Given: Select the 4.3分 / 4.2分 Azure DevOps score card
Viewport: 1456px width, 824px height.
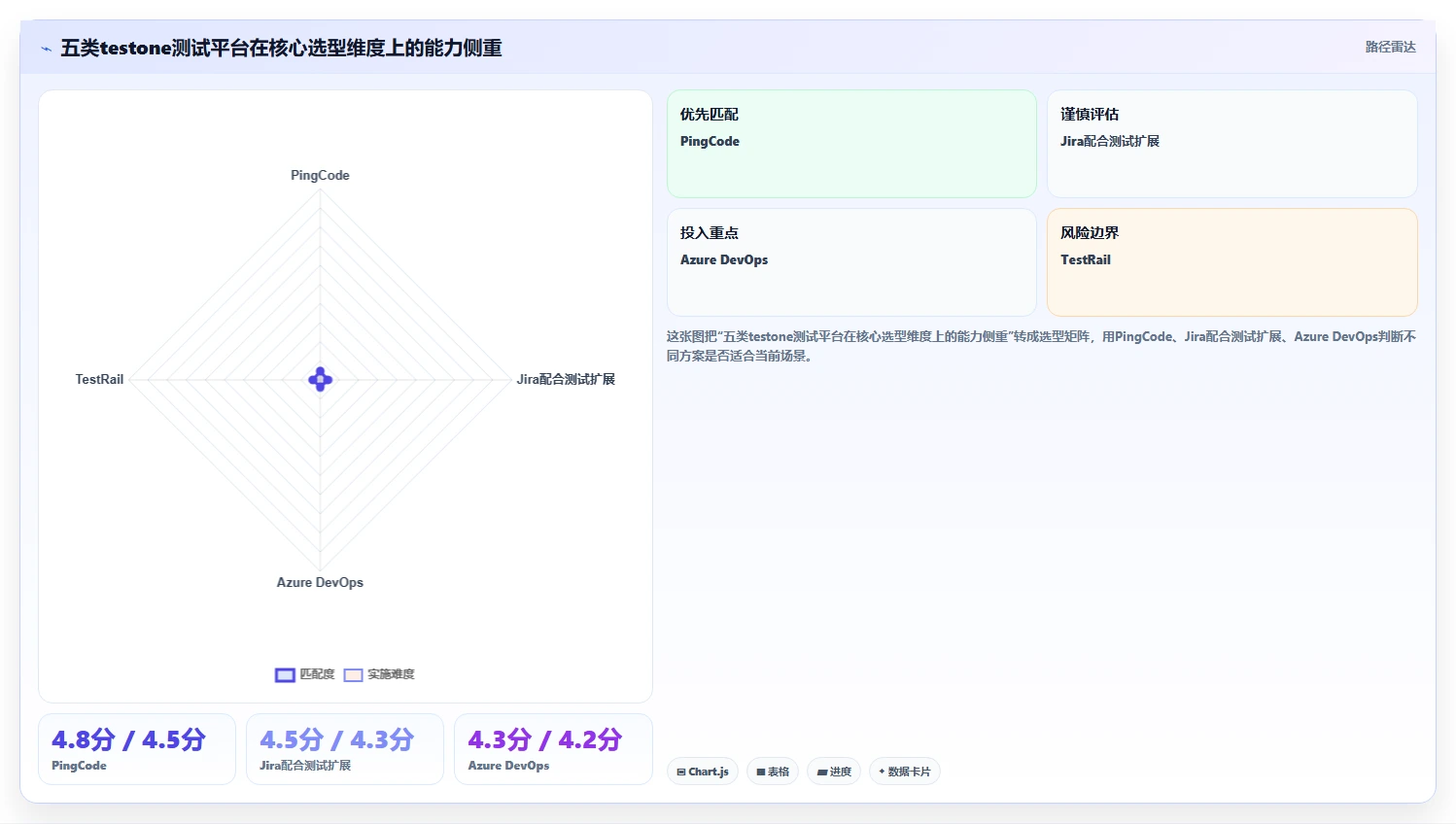Looking at the screenshot, I should pyautogui.click(x=553, y=749).
